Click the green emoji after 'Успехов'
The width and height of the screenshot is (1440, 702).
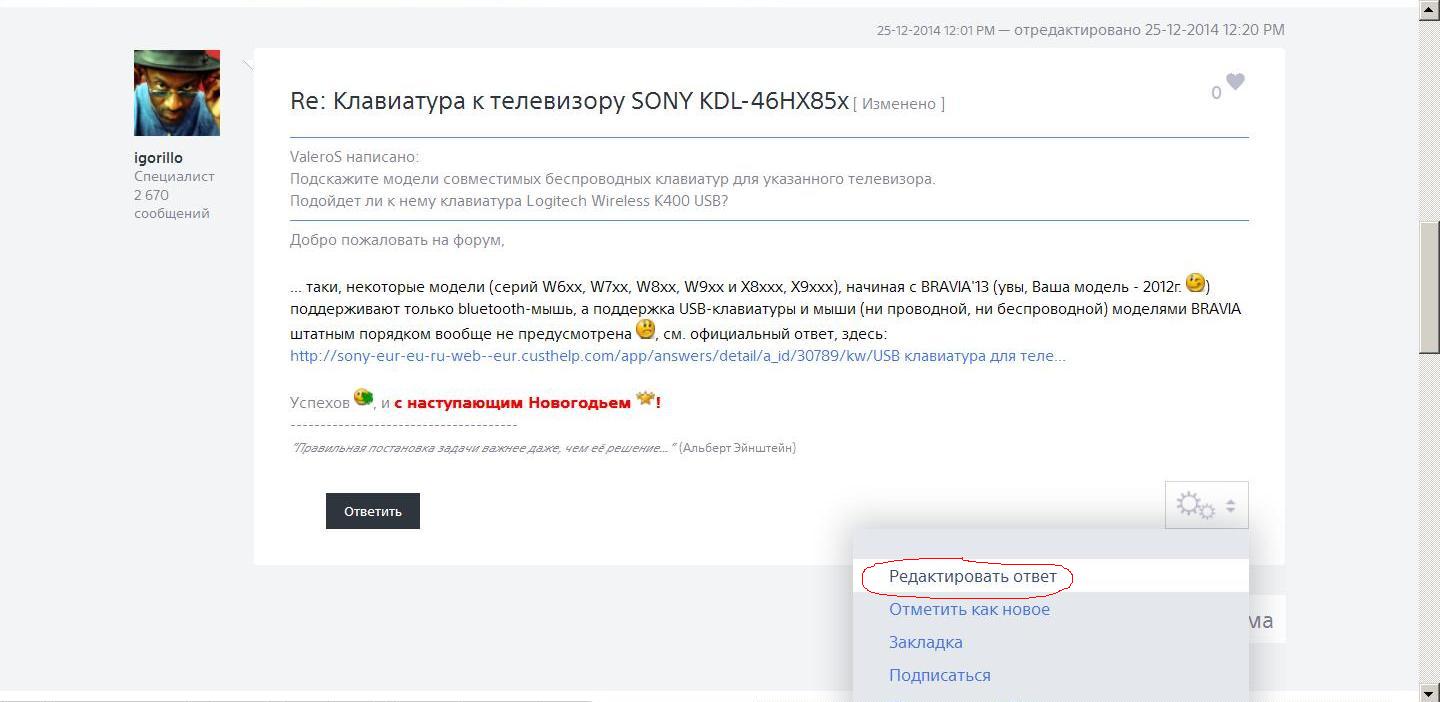click(x=363, y=398)
